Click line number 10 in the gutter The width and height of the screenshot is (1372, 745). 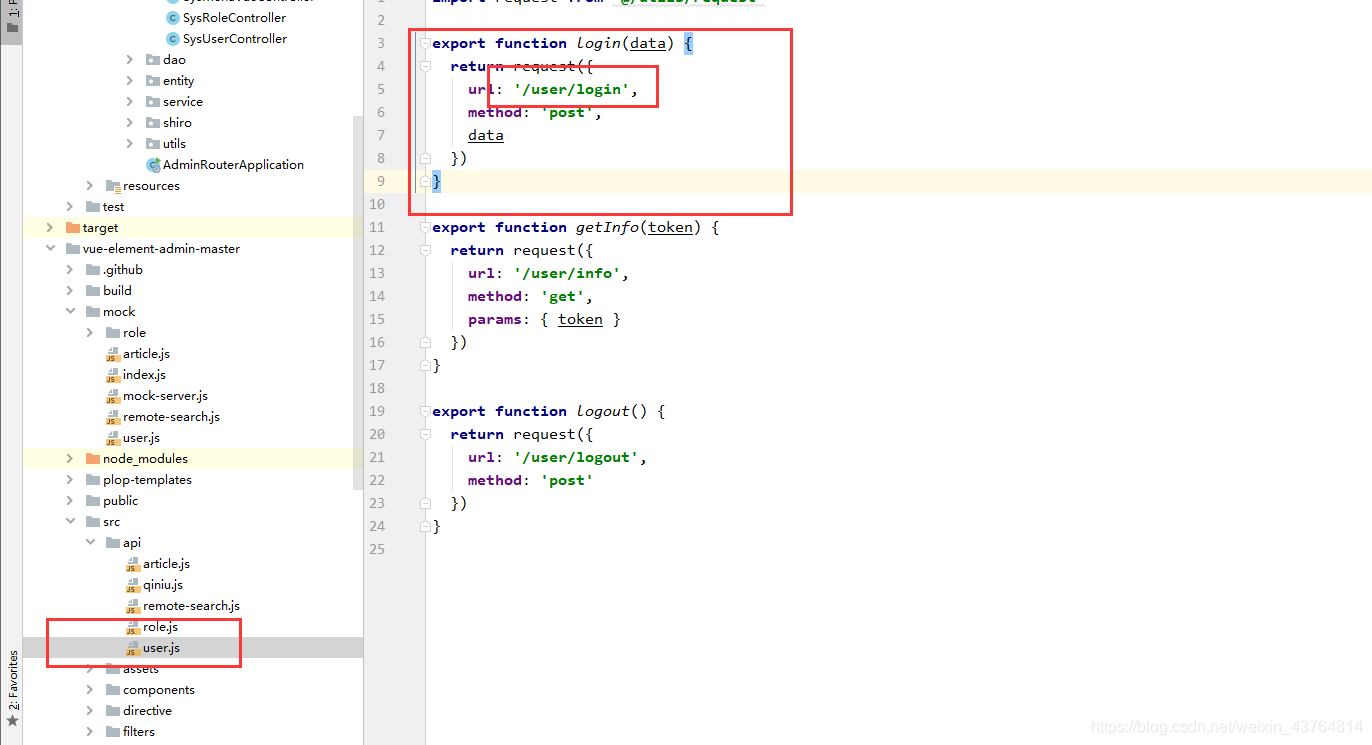pyautogui.click(x=376, y=204)
